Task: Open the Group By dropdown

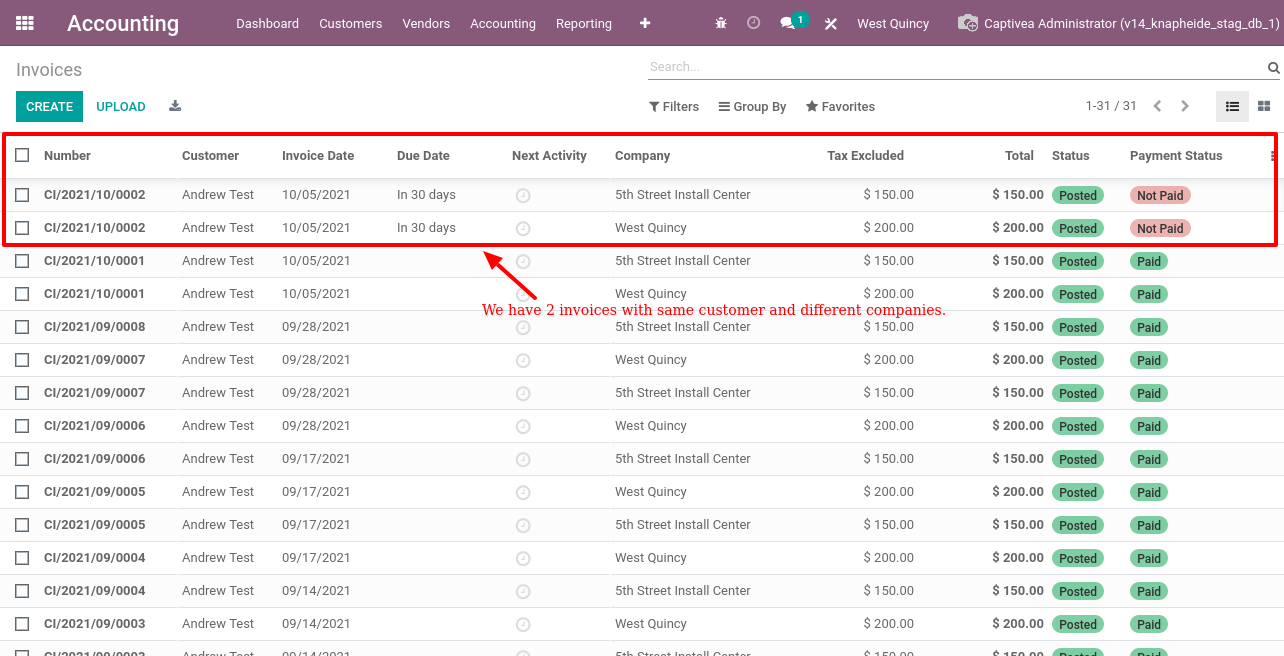Action: click(753, 107)
